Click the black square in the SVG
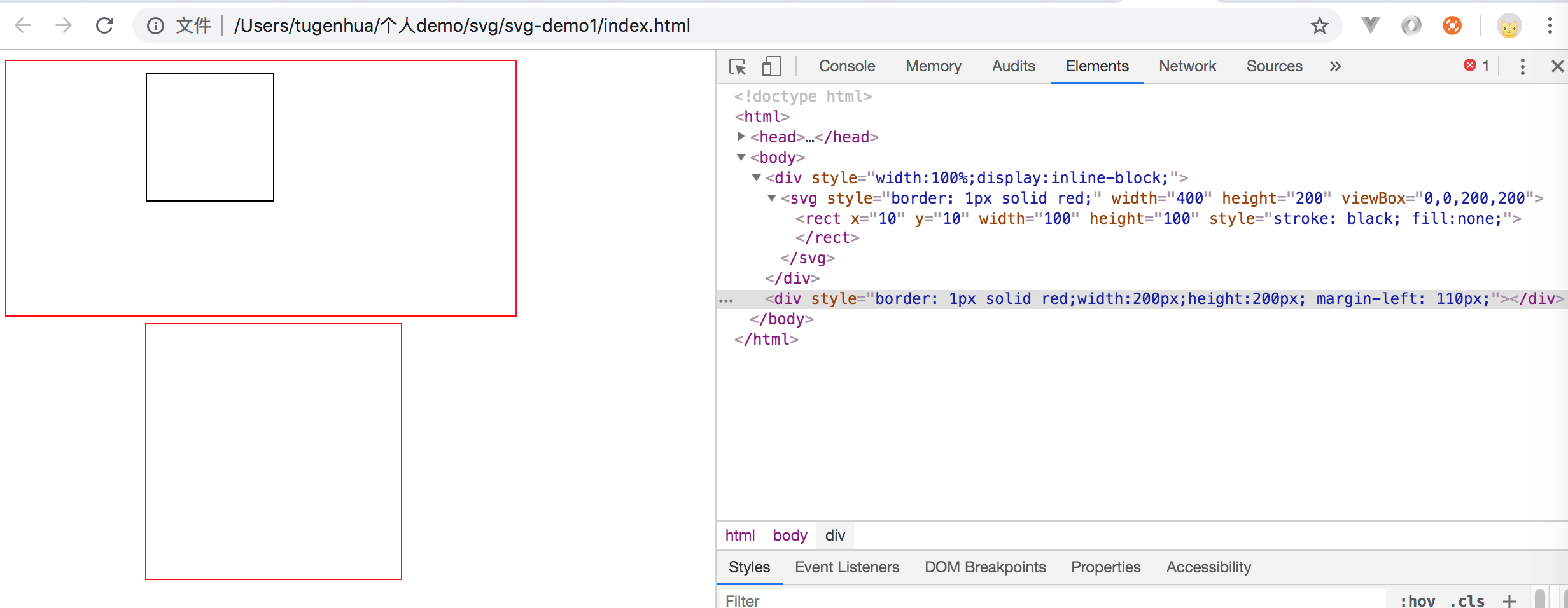Image resolution: width=1568 pixels, height=608 pixels. coord(210,137)
